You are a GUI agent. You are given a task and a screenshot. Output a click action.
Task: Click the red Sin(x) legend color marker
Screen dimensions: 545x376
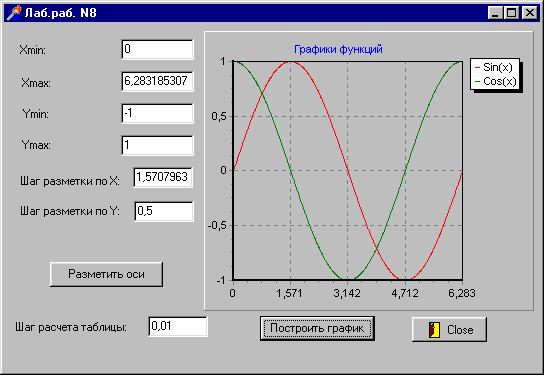(477, 67)
